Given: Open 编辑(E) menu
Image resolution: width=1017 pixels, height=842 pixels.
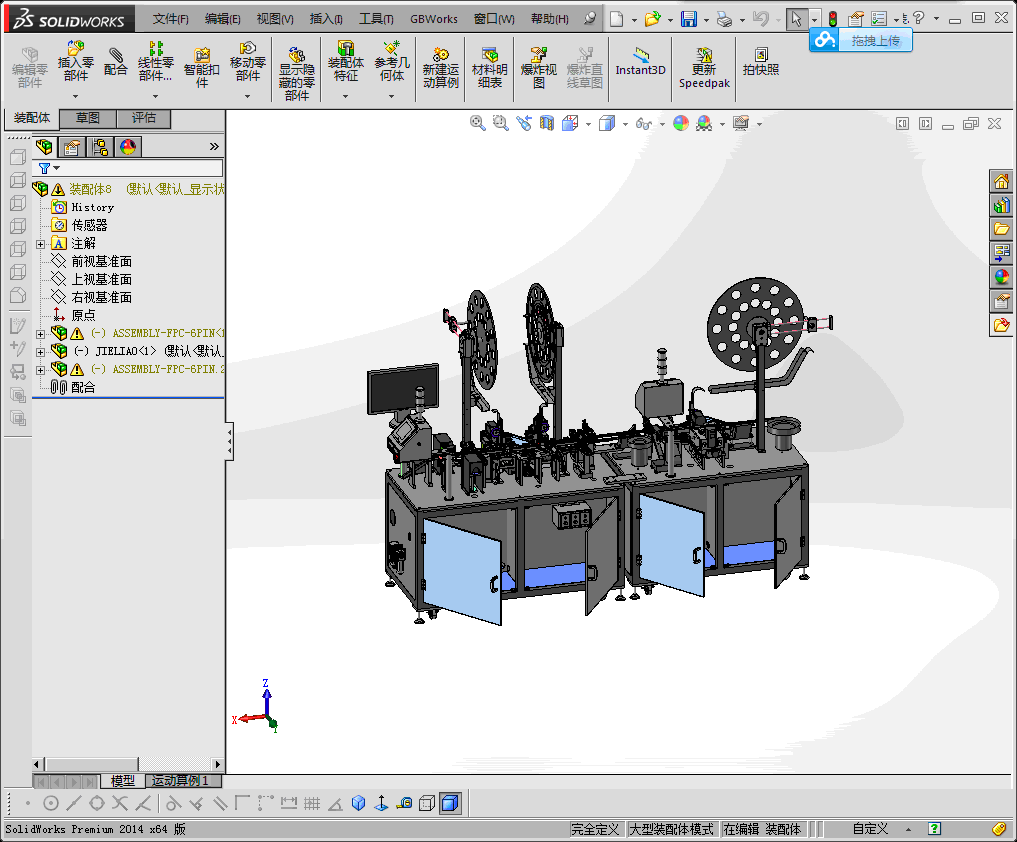Looking at the screenshot, I should [x=222, y=19].
